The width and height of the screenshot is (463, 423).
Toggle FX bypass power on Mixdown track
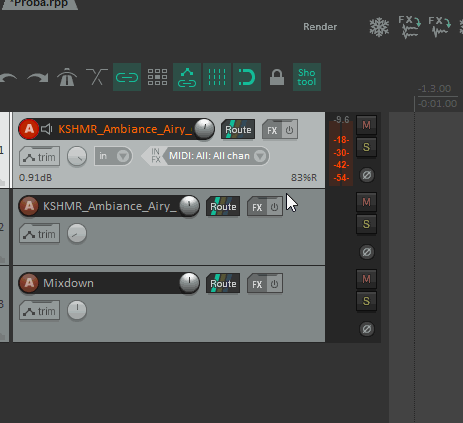tap(275, 284)
